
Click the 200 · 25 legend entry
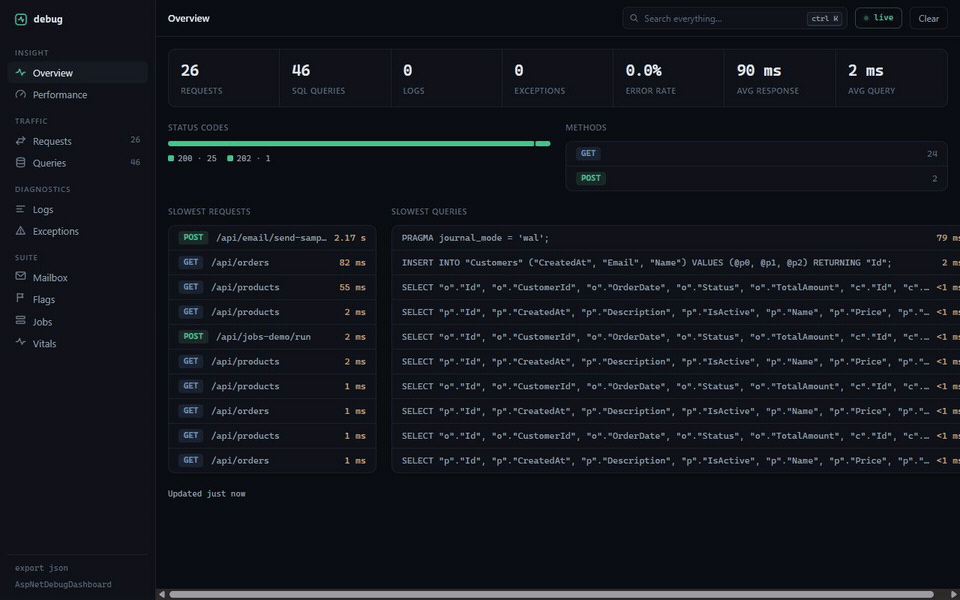[x=192, y=158]
